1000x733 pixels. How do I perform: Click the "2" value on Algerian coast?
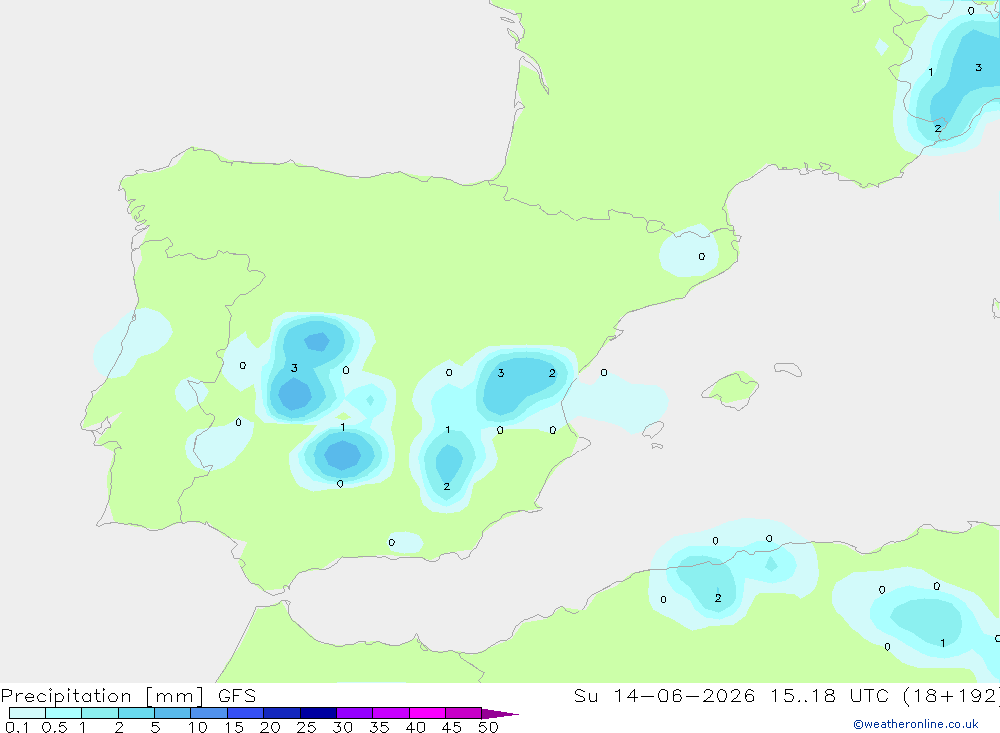(x=718, y=598)
